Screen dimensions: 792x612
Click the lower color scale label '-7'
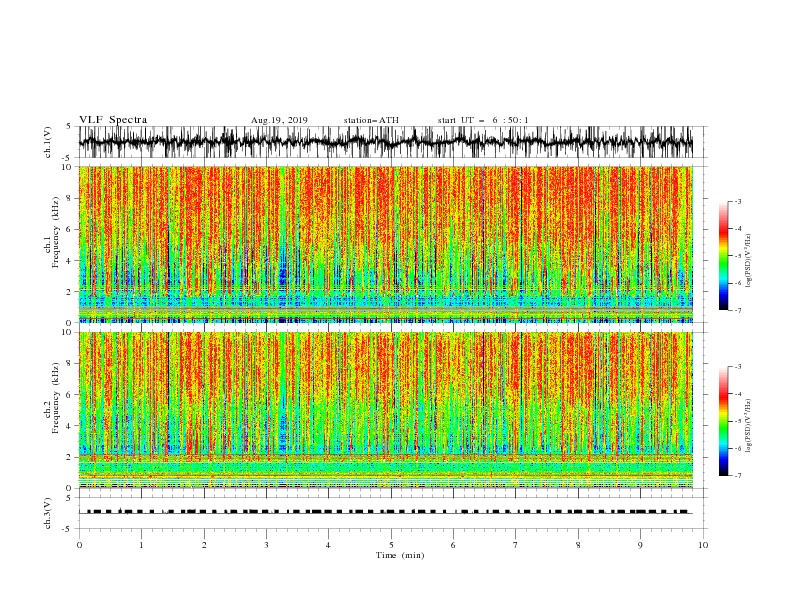pyautogui.click(x=737, y=475)
